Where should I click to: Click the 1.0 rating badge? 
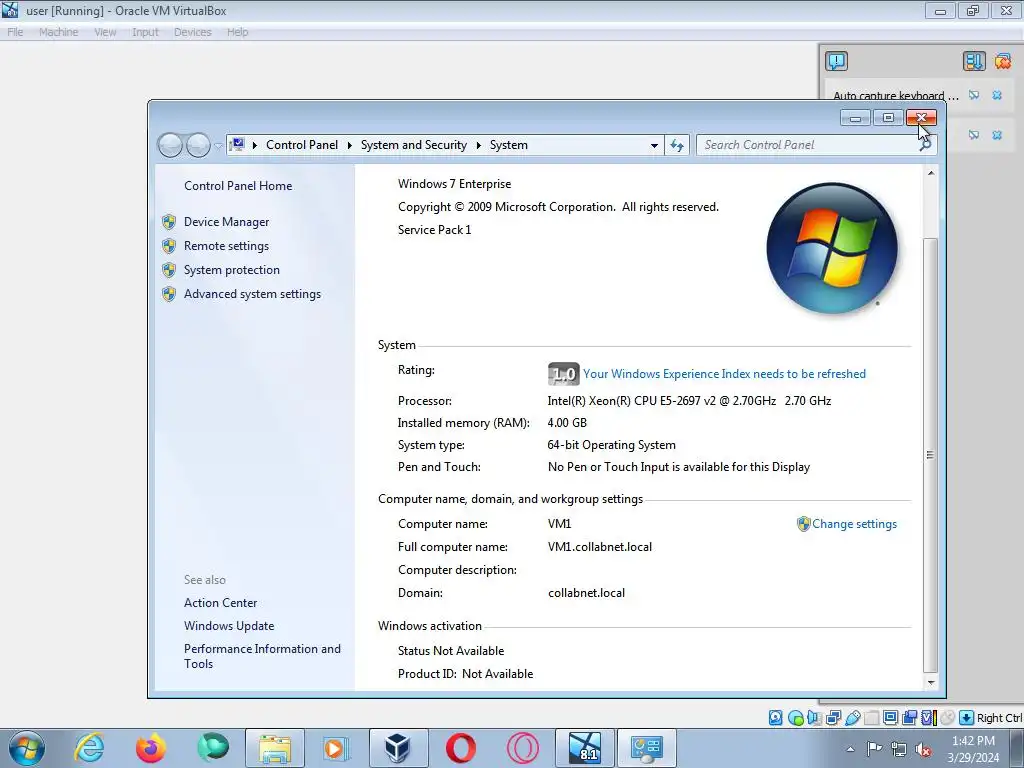(x=563, y=374)
